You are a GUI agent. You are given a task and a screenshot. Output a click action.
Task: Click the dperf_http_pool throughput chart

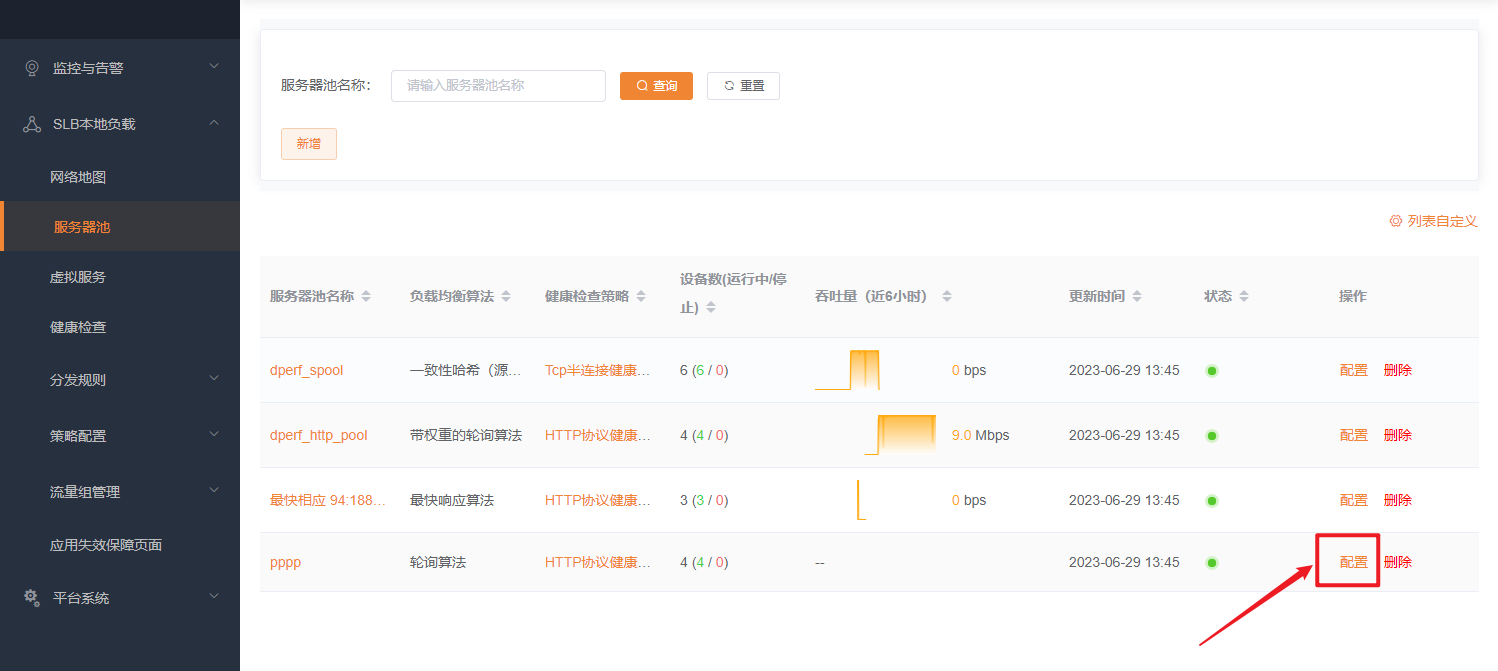(x=902, y=435)
